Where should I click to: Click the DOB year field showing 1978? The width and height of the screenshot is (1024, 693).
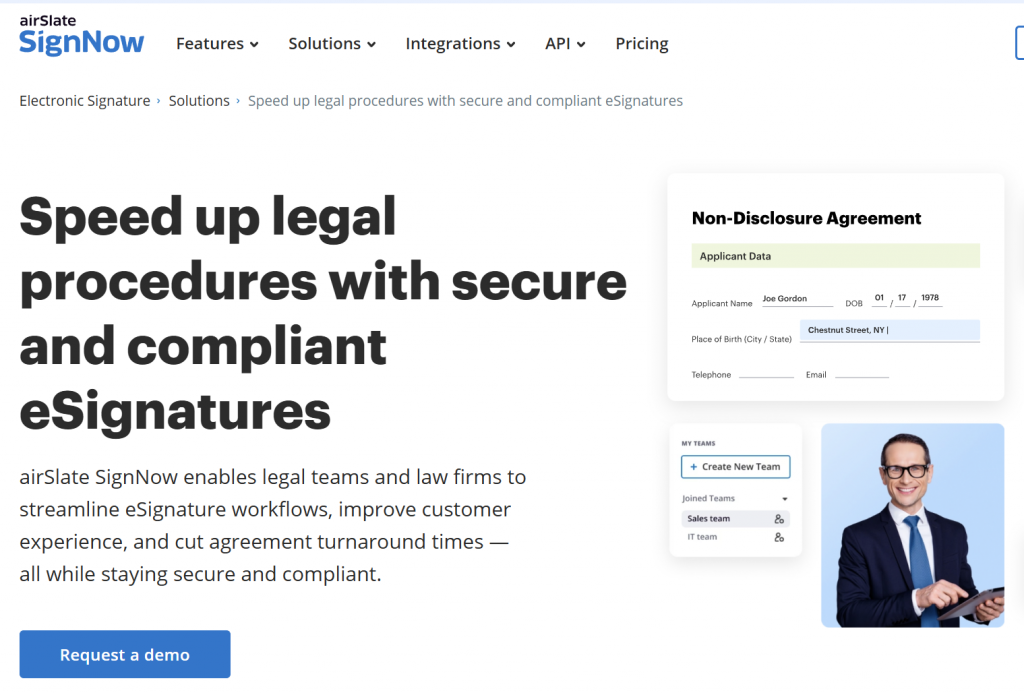[x=930, y=297]
